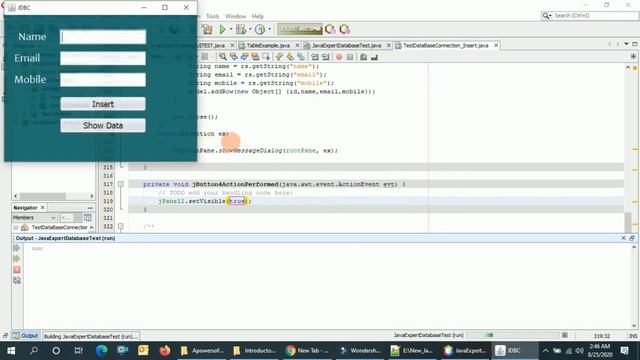Click the Show Data button in JDBC window

pyautogui.click(x=103, y=125)
